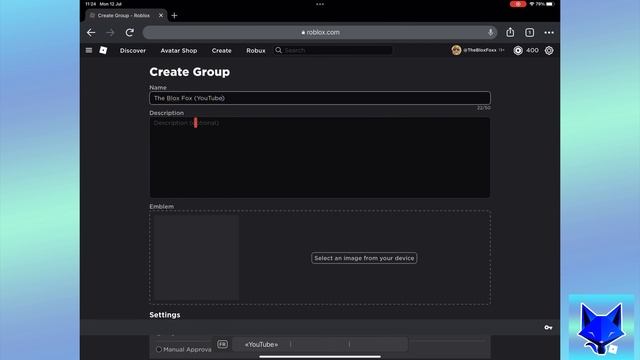
Task: Click the search magnifier icon
Action: tap(278, 50)
